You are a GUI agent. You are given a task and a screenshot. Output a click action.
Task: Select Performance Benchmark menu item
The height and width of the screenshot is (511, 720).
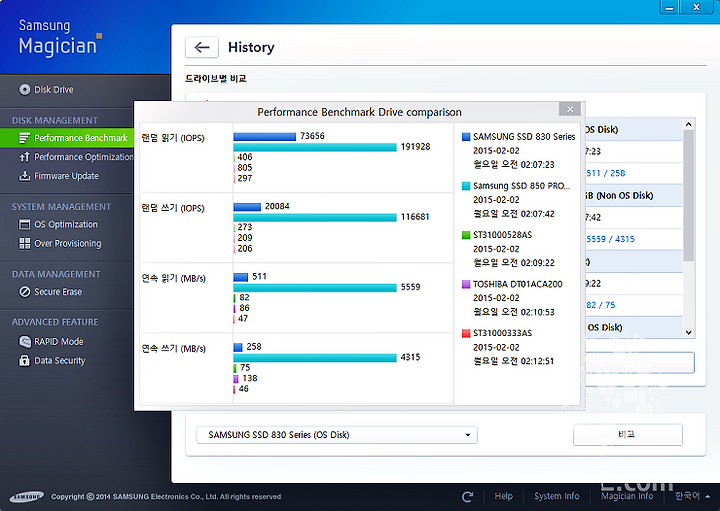(67, 138)
